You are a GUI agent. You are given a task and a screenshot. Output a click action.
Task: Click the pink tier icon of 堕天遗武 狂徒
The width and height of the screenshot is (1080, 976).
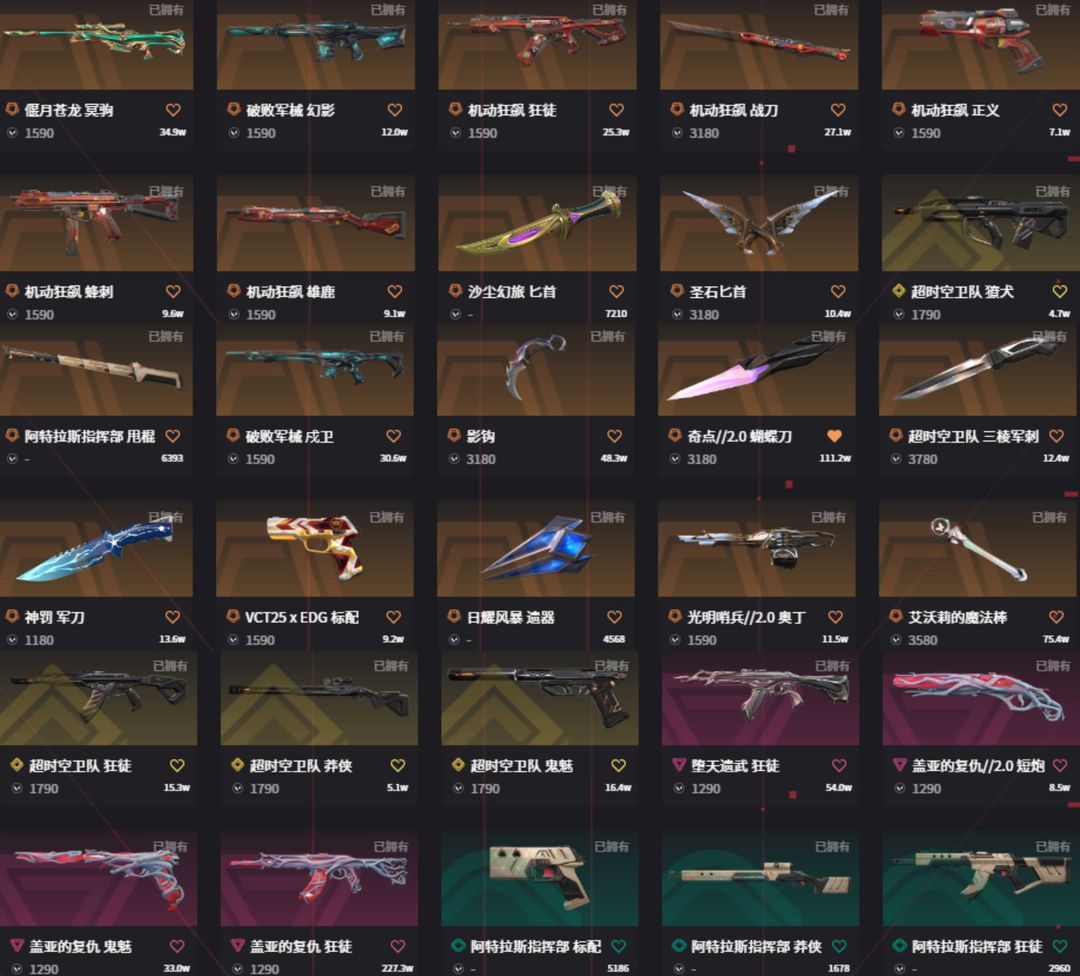pos(679,765)
